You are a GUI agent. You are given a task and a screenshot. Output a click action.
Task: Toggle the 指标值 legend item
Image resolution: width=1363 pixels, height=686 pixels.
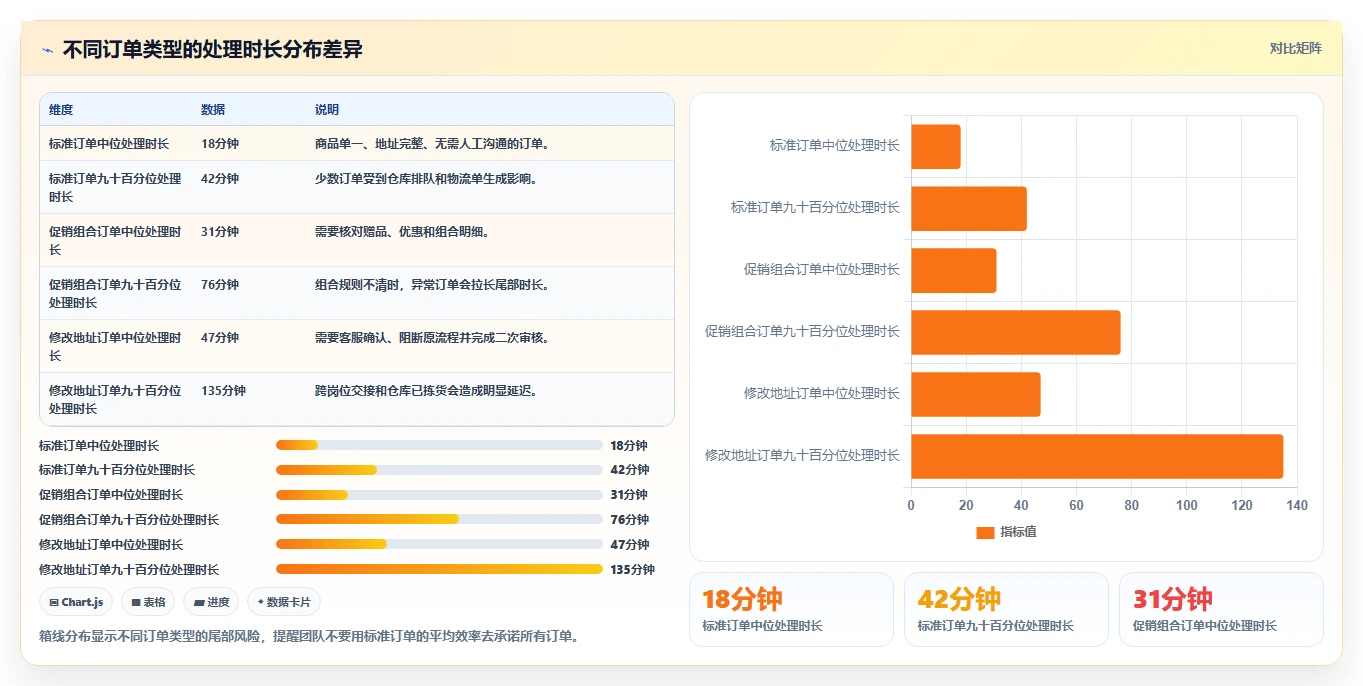pyautogui.click(x=1007, y=532)
